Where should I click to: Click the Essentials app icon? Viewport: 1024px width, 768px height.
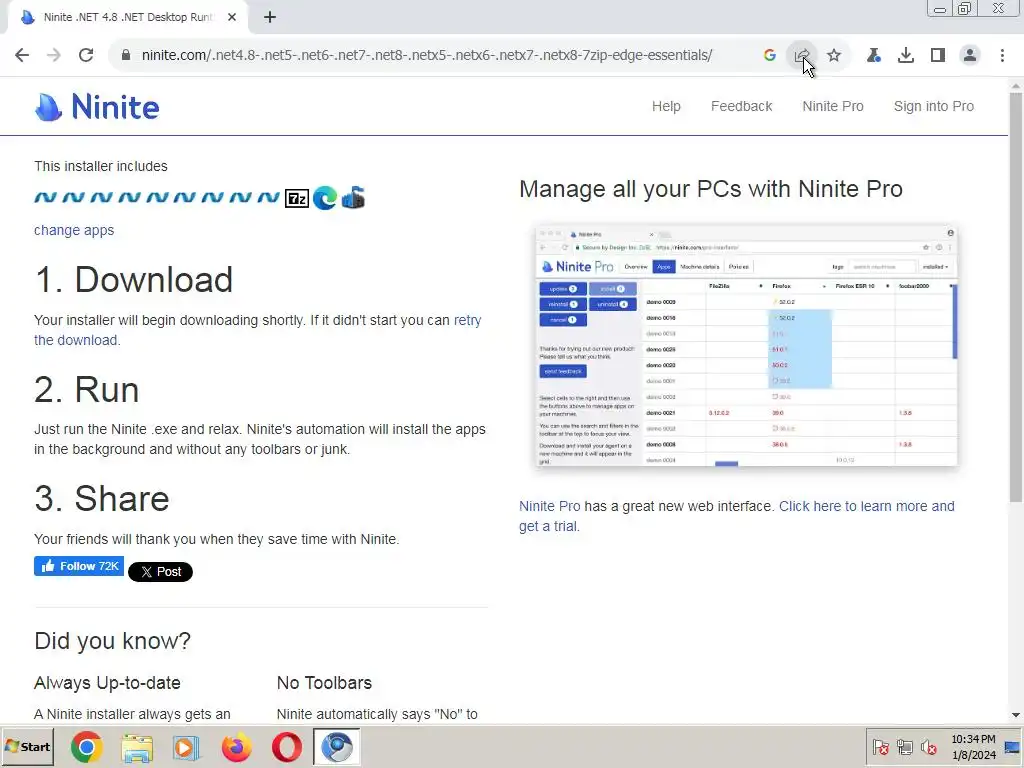tap(353, 198)
